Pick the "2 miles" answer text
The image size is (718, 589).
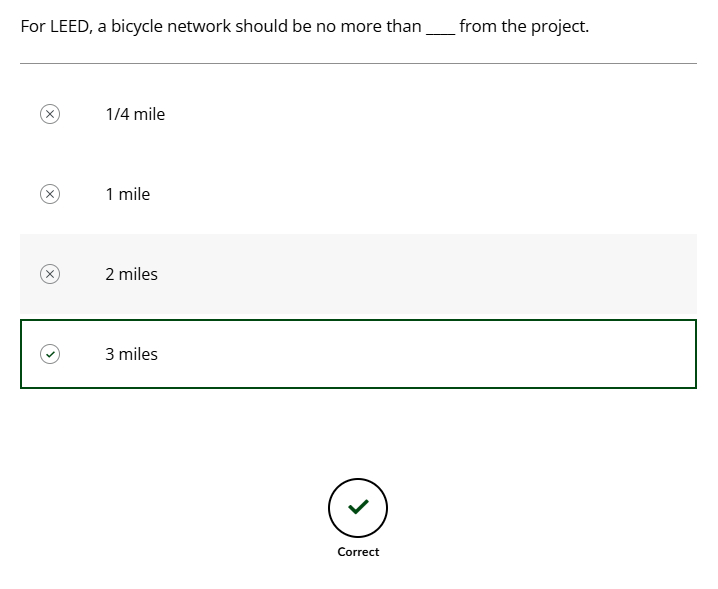tap(131, 274)
